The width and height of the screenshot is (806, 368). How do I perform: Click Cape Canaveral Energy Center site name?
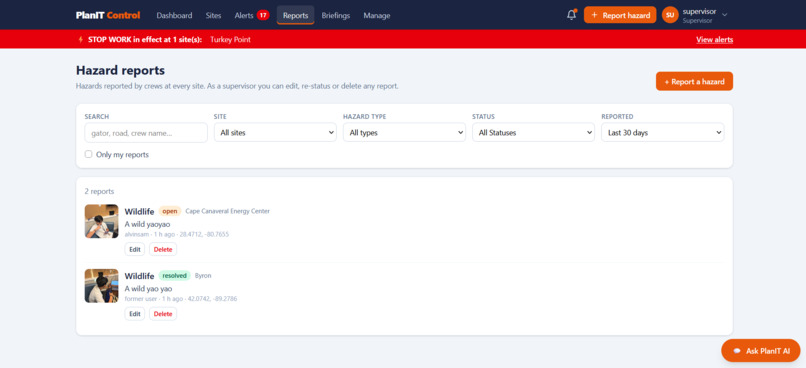(x=227, y=211)
